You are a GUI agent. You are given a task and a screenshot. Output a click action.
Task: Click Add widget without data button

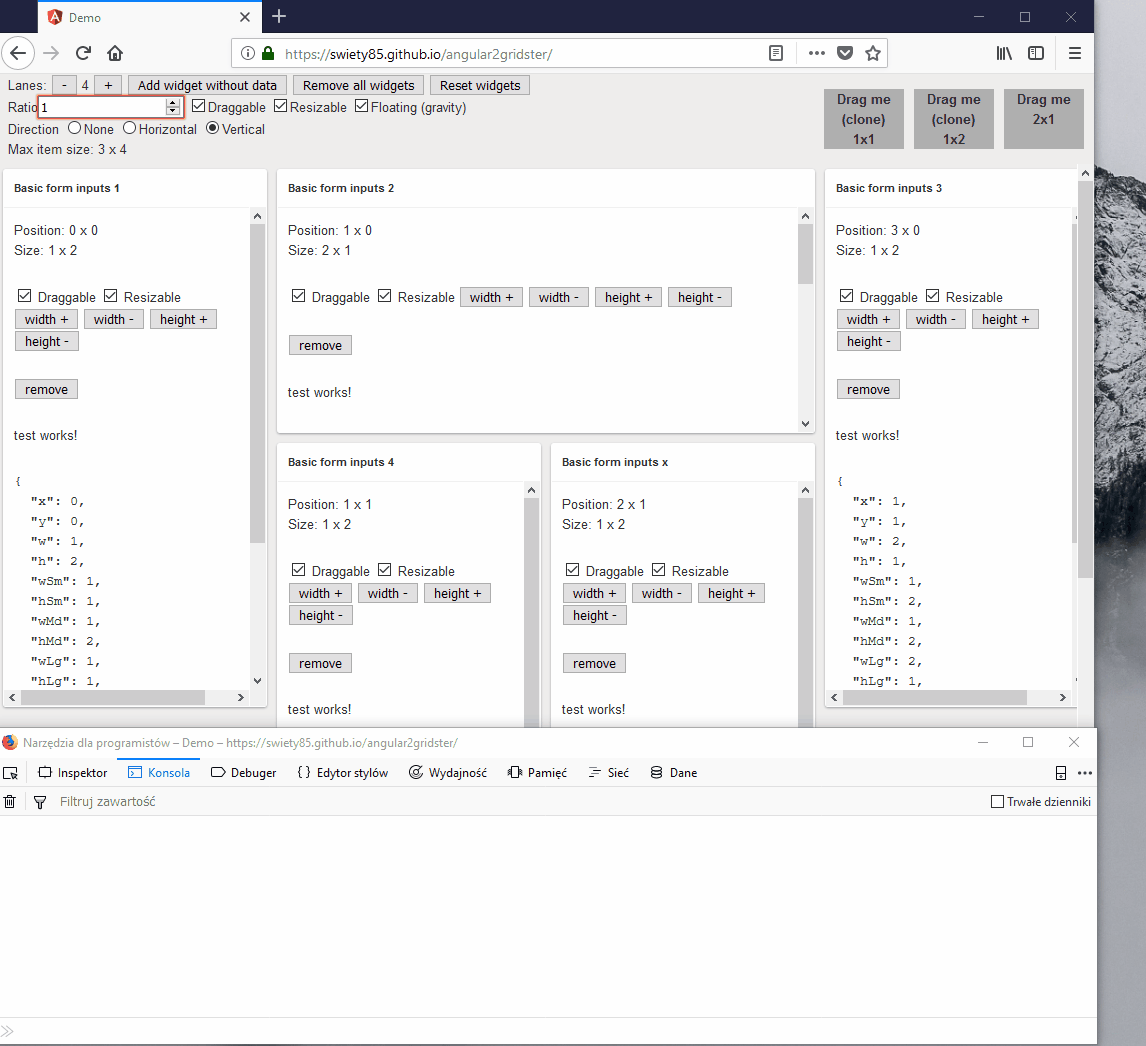coord(208,86)
